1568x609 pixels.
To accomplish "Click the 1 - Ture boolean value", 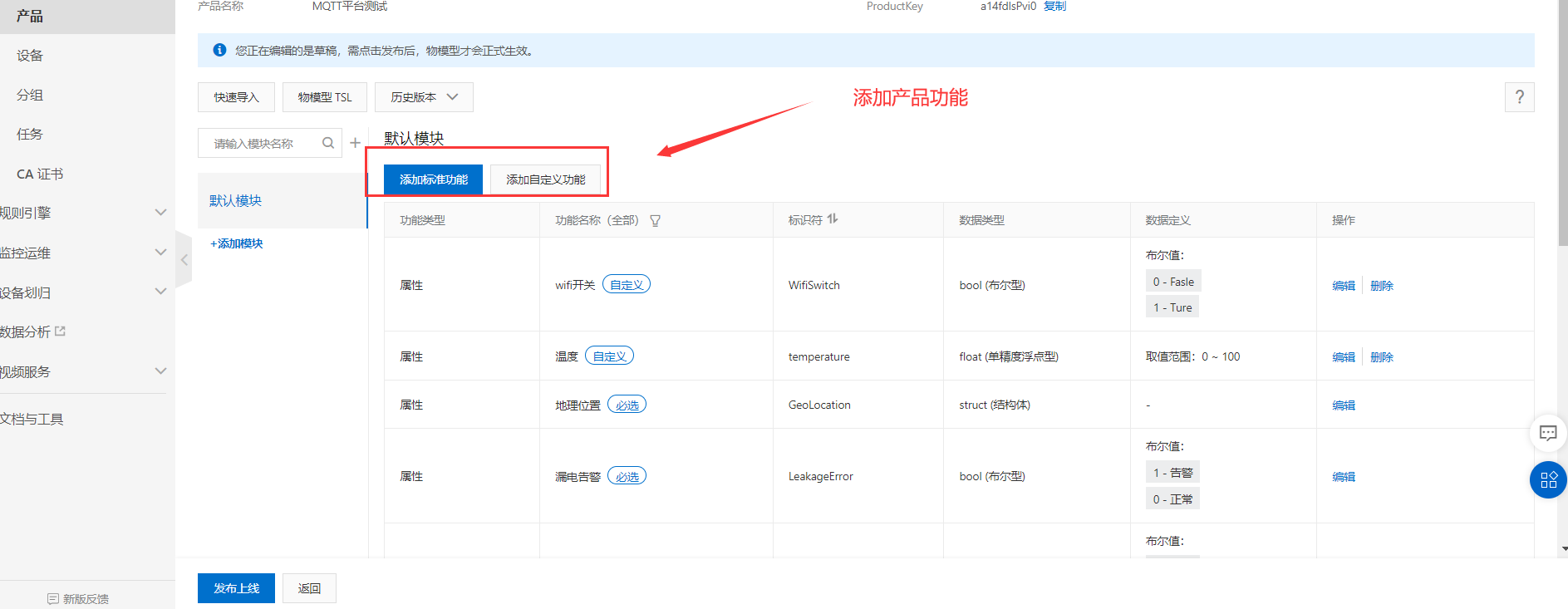I will point(1172,307).
